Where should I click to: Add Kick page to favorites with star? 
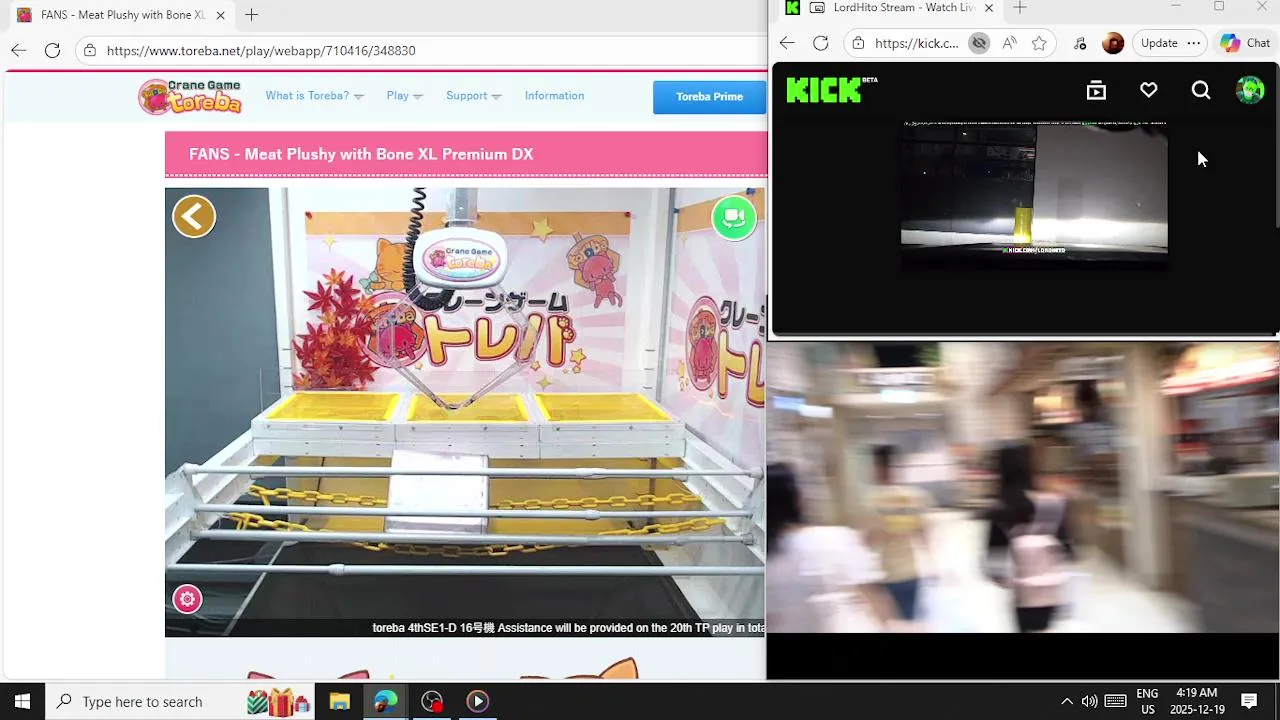(x=1039, y=43)
